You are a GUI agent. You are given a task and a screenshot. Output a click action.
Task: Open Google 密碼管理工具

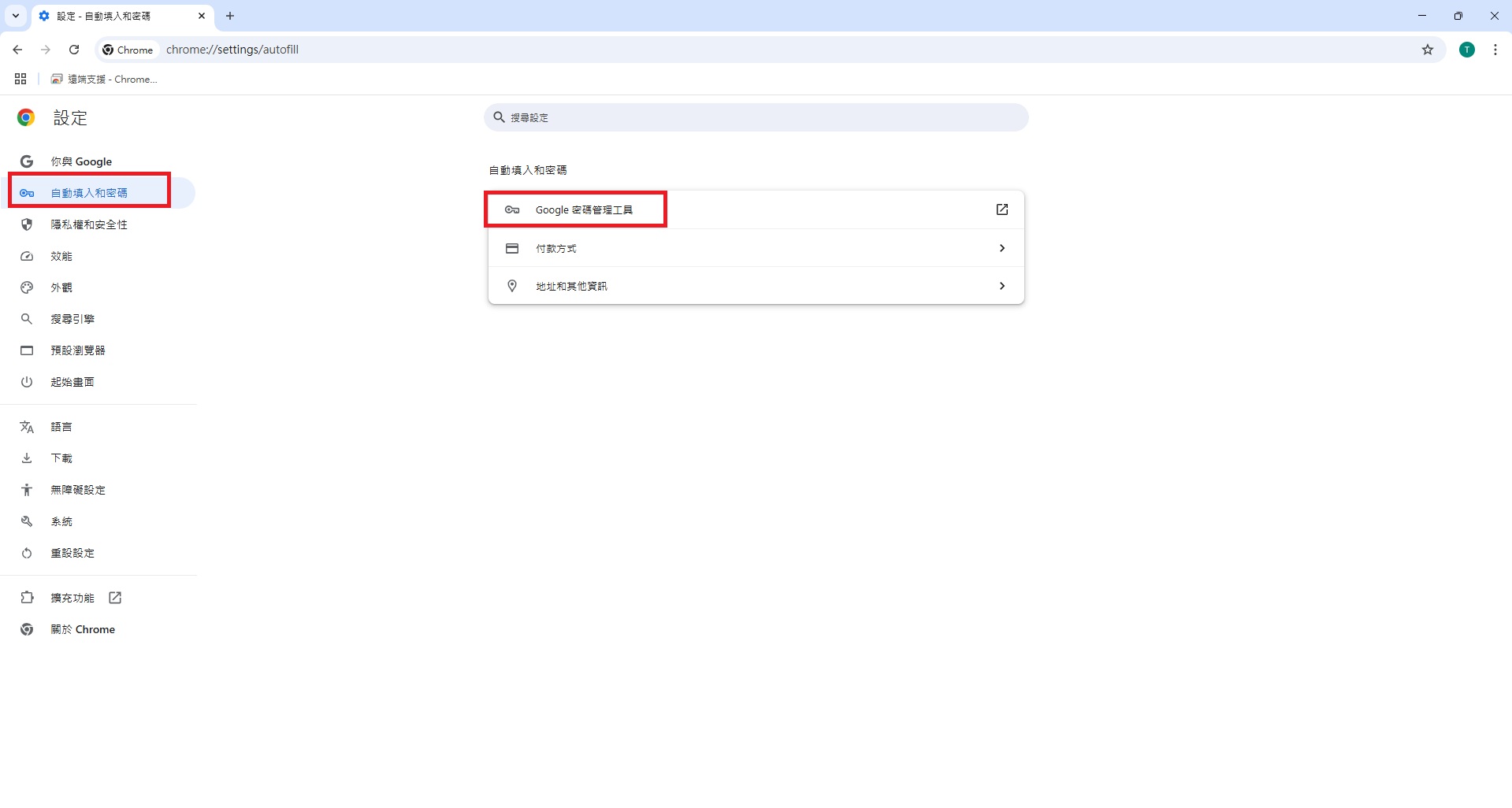(x=585, y=209)
